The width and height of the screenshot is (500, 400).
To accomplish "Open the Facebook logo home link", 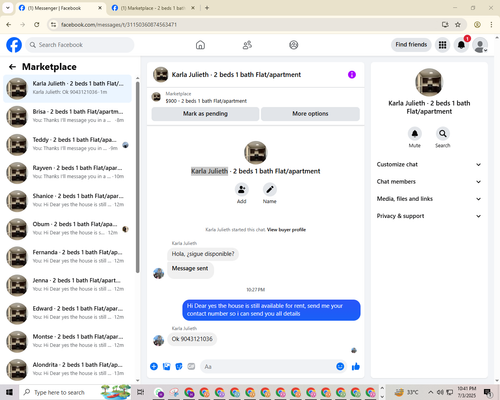I will [x=14, y=45].
